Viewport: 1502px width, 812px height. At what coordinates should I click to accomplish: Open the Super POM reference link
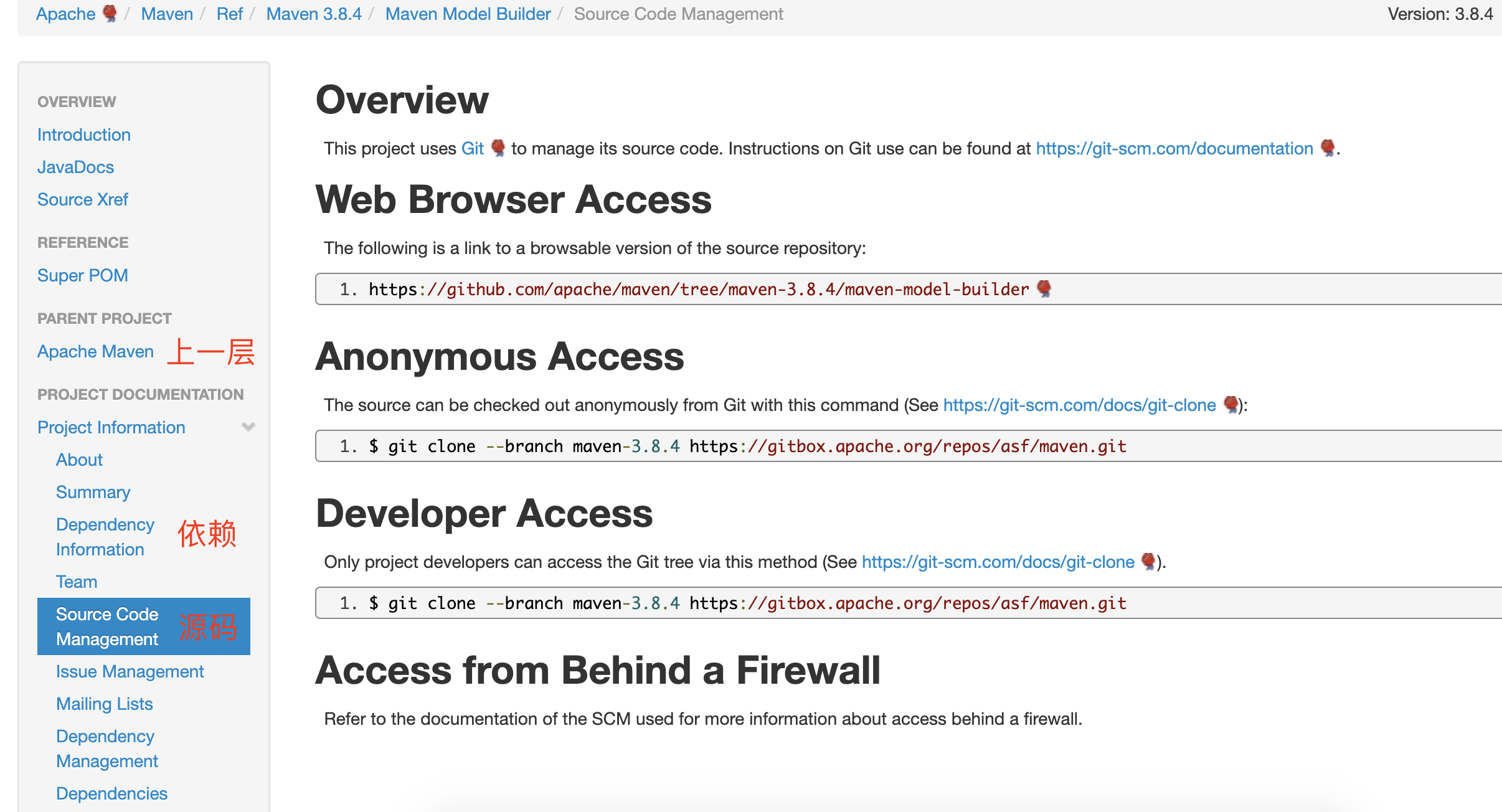tap(83, 275)
